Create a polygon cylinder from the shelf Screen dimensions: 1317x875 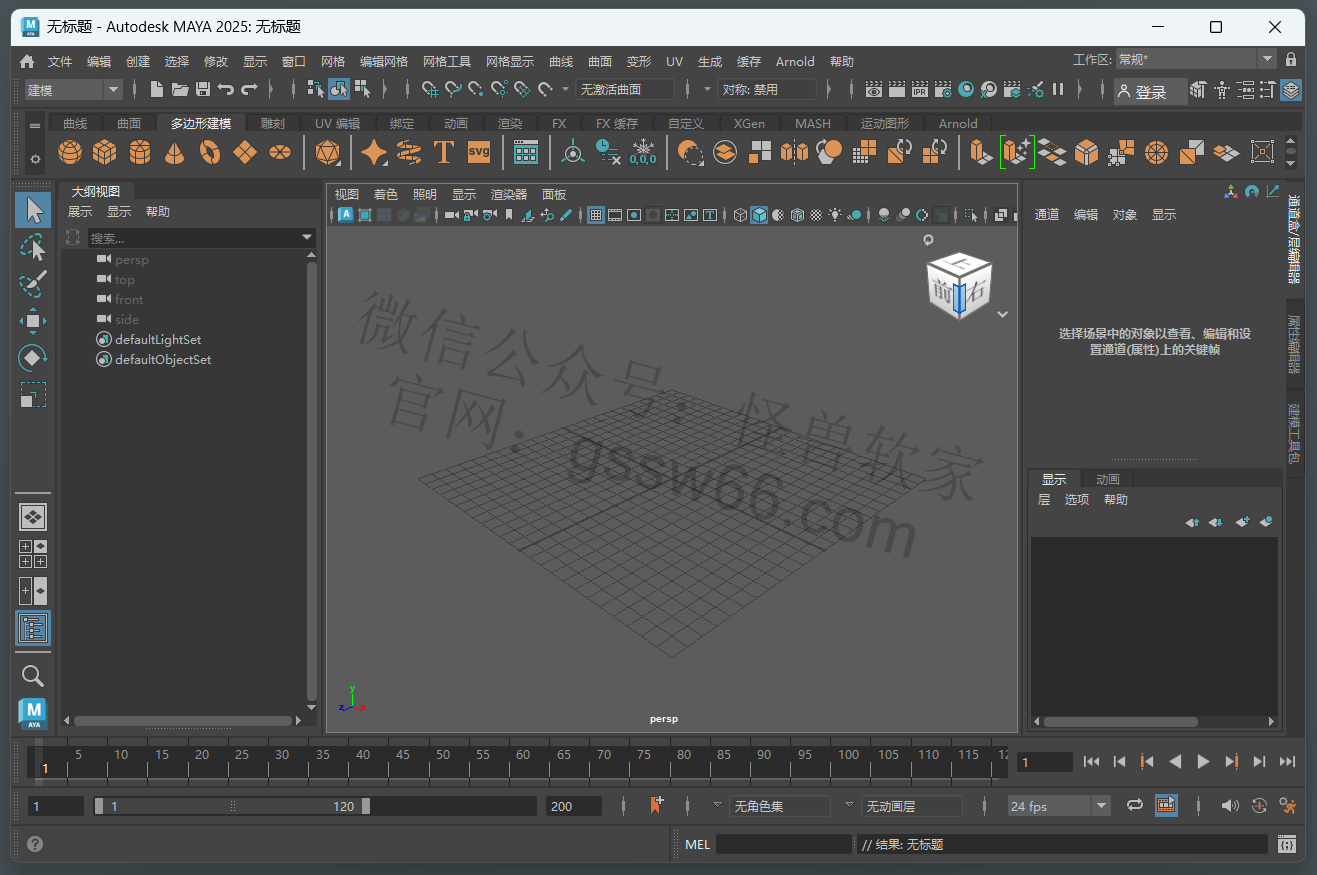click(x=140, y=152)
